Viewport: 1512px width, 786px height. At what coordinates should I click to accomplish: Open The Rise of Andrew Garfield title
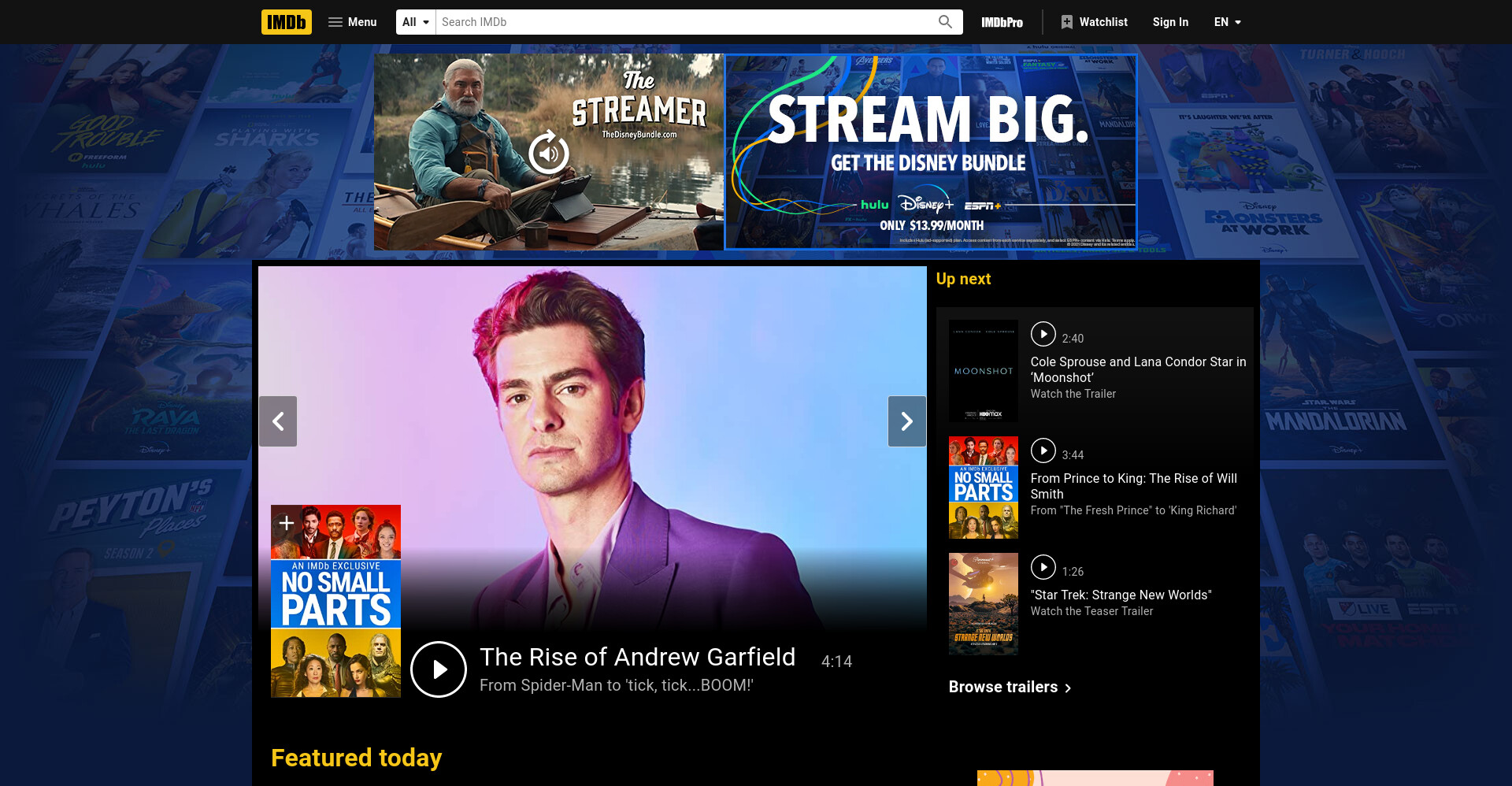pos(638,657)
